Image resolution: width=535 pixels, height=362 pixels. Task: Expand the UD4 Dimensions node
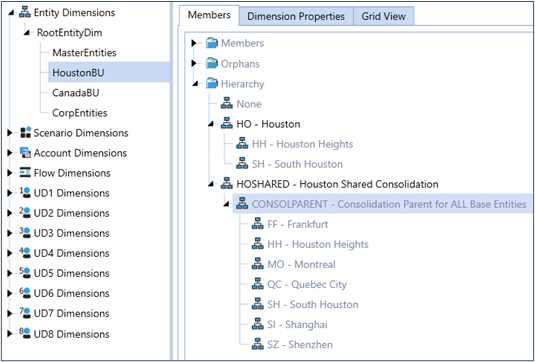(x=10, y=253)
